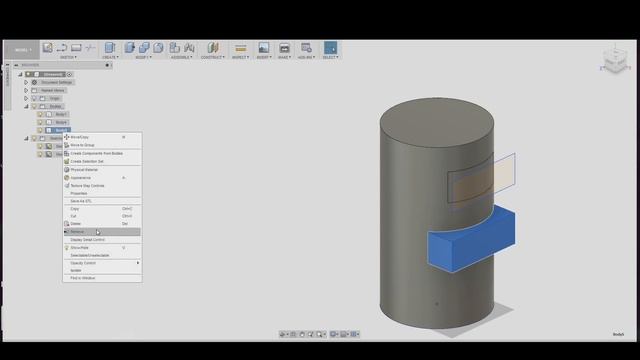Choose Remove in the context menu
640x360 pixels.
pos(102,232)
